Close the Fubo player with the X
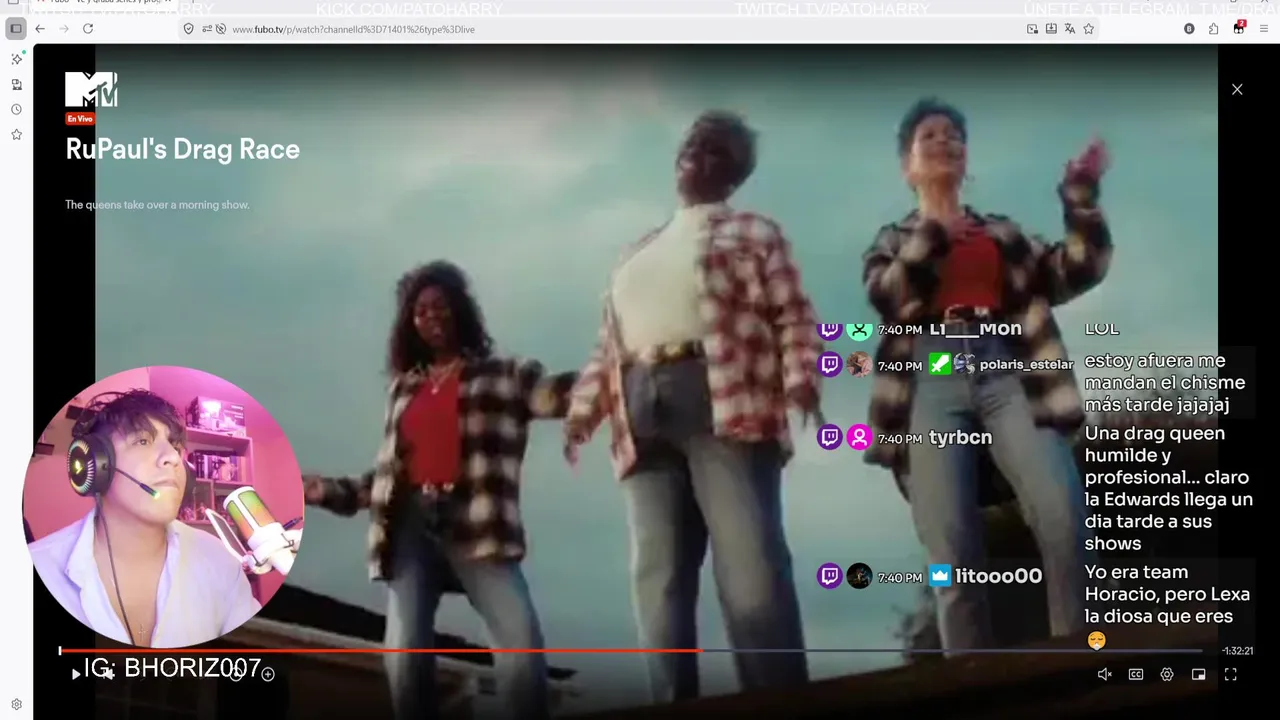 click(x=1237, y=89)
